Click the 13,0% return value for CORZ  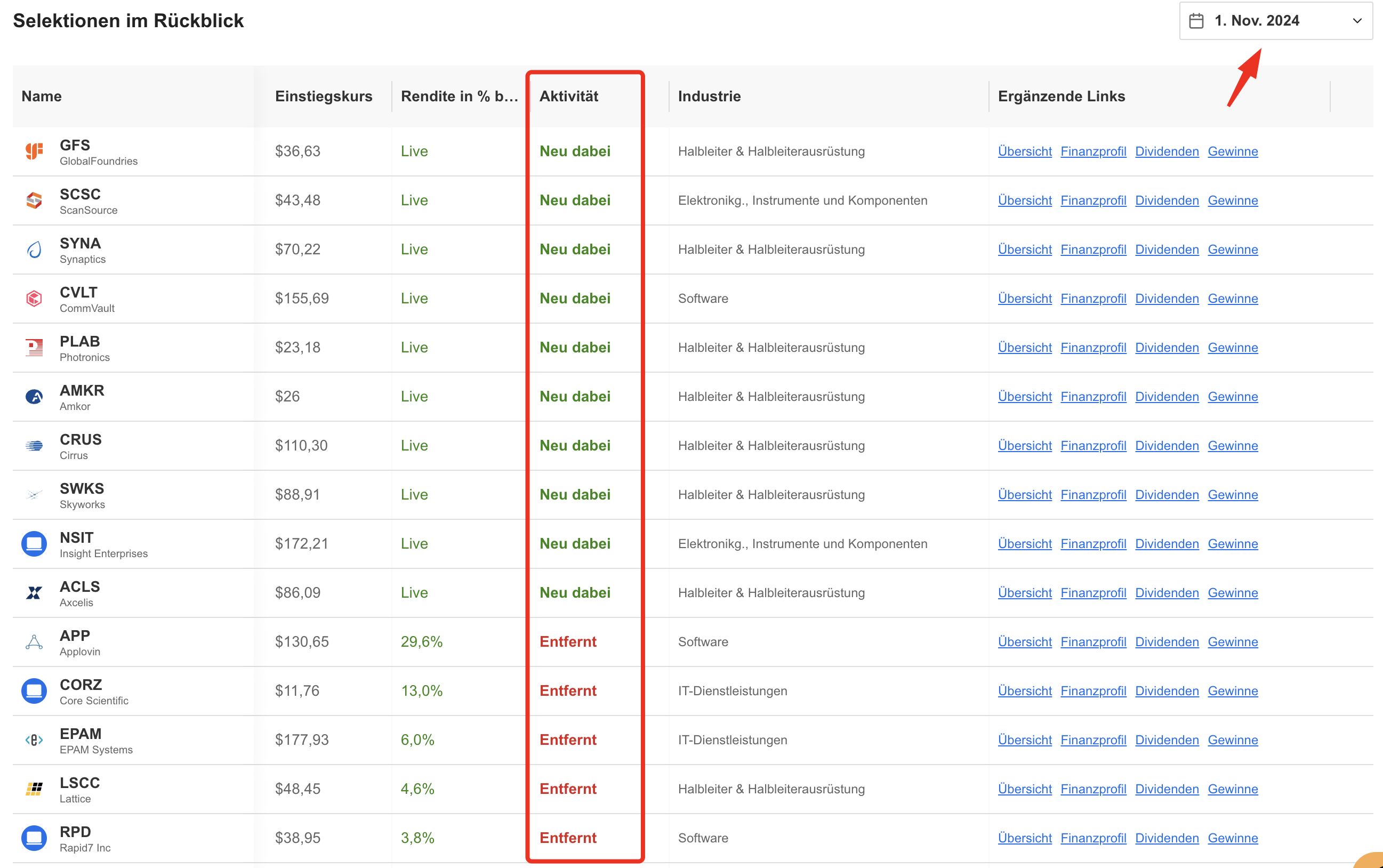[421, 691]
